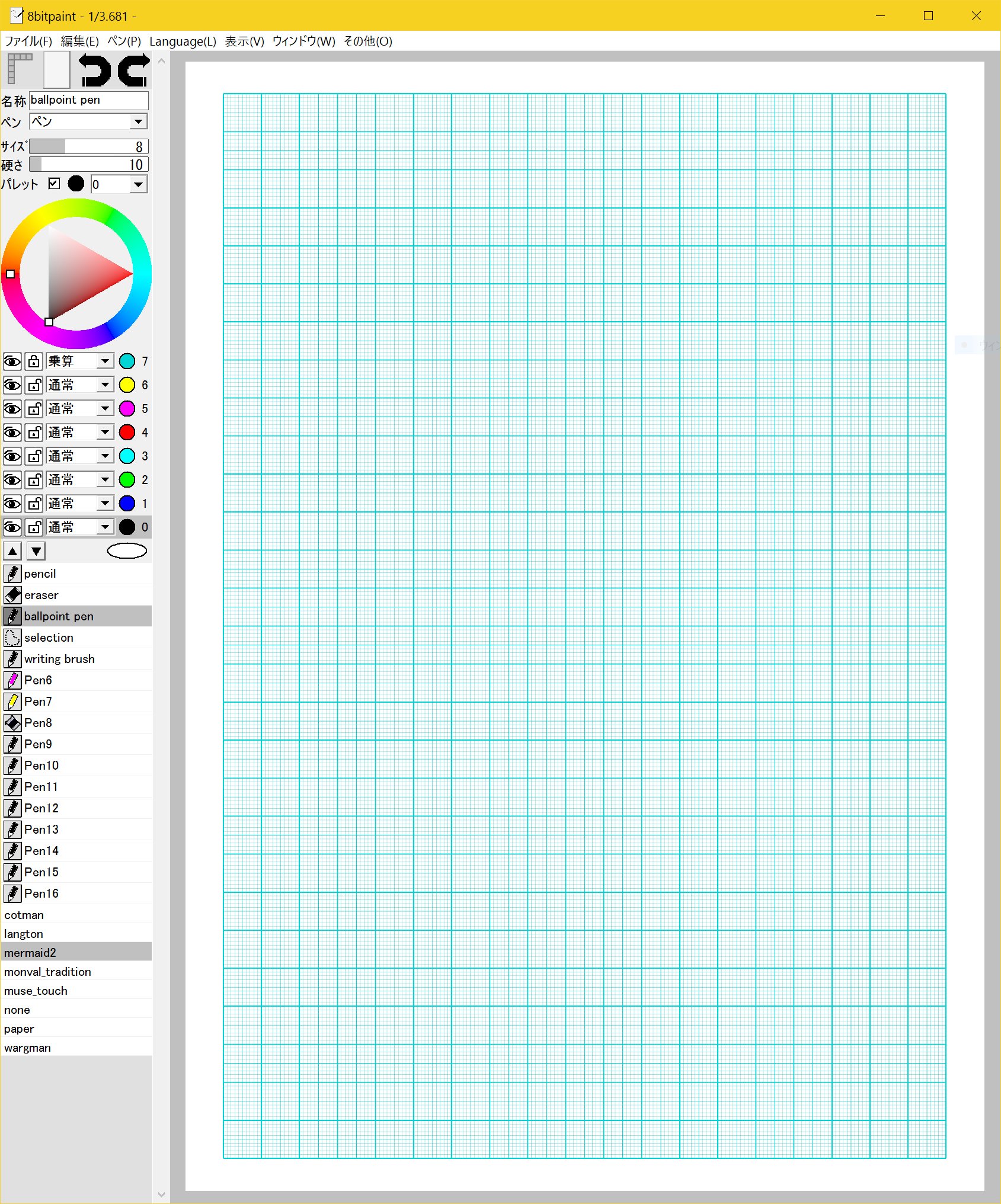The height and width of the screenshot is (1204, 1001).
Task: Select the Pen9 tool
Action: [x=76, y=744]
